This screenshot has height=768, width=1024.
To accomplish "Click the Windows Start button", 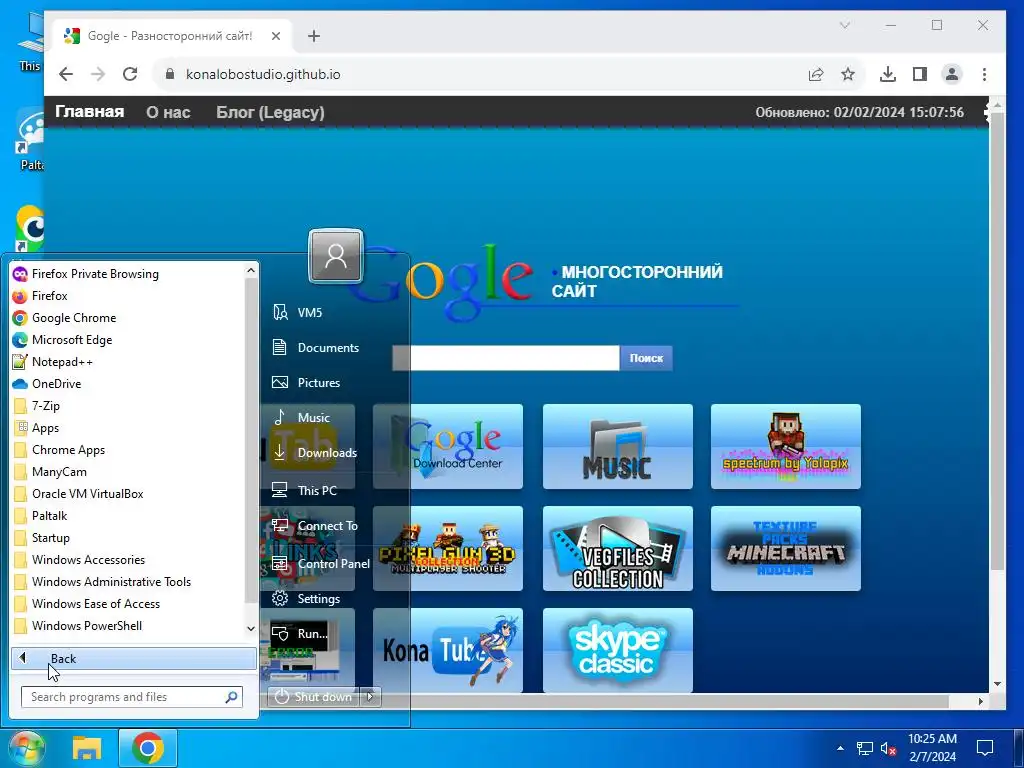I will coord(25,748).
